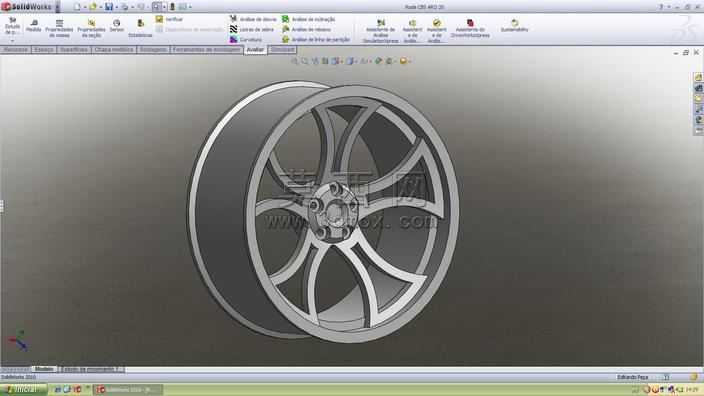Open the Save dropdown arrow
The image size is (704, 396).
tap(116, 7)
